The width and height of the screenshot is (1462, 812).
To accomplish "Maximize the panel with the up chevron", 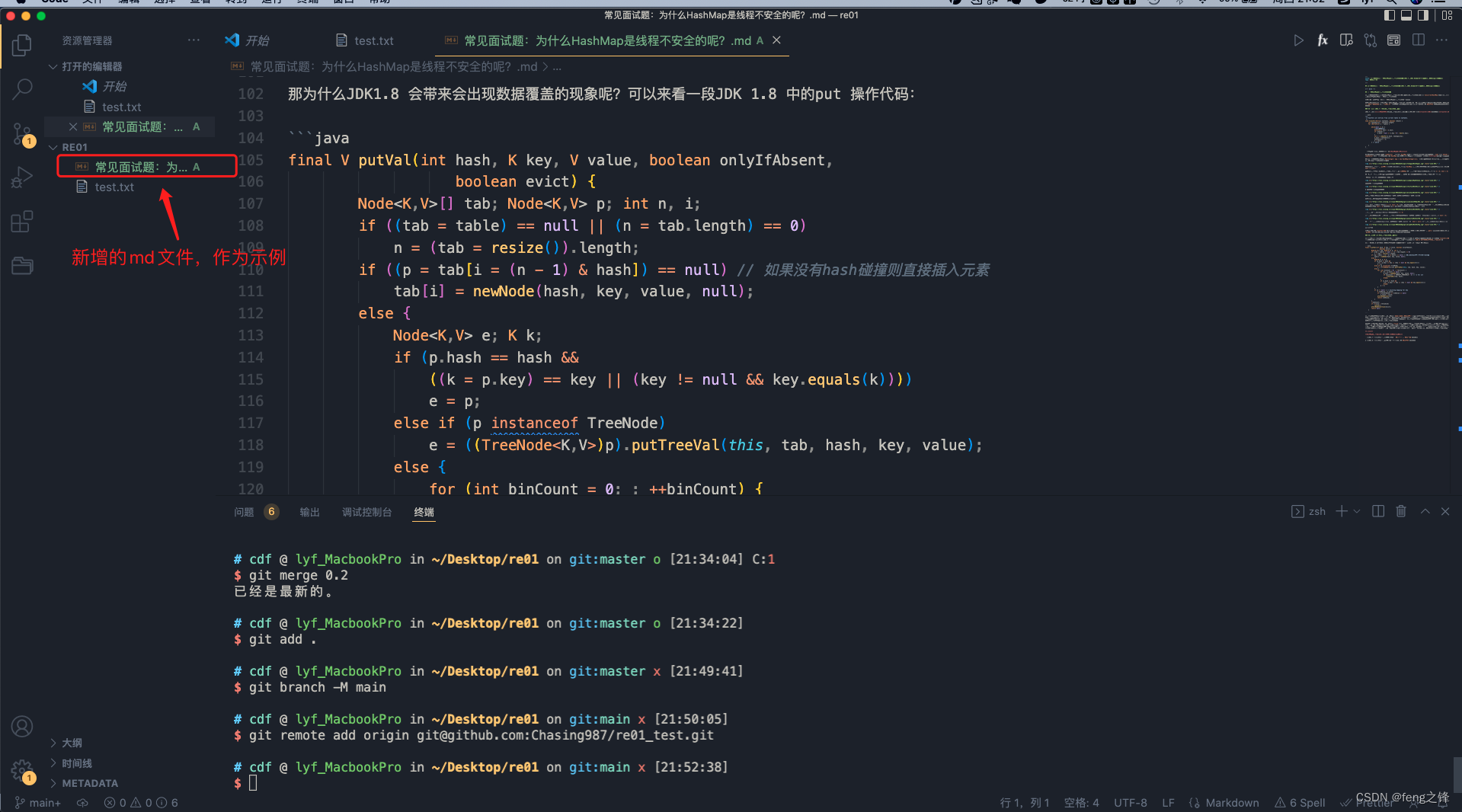I will click(x=1425, y=512).
